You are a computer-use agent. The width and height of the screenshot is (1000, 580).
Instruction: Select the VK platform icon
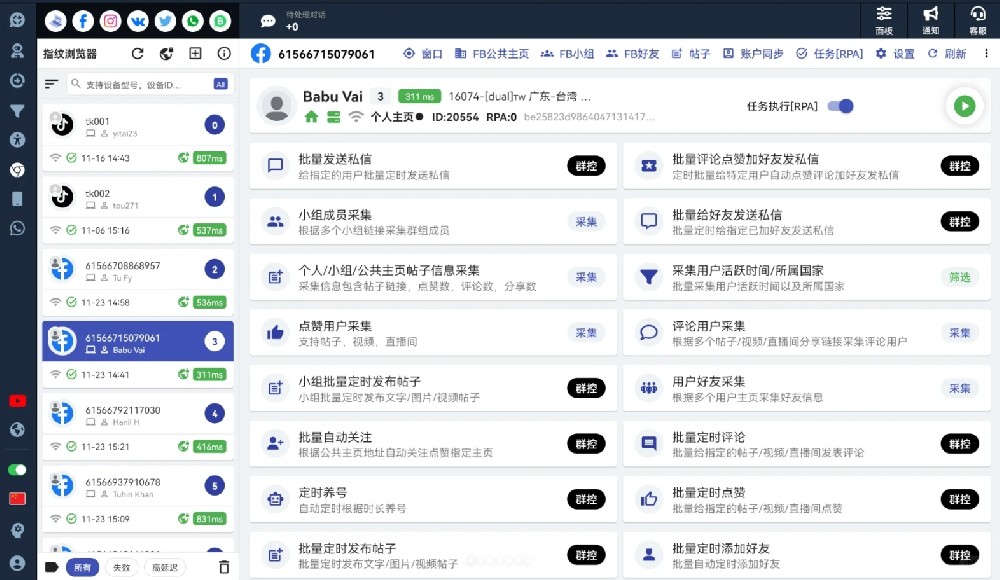click(x=138, y=21)
